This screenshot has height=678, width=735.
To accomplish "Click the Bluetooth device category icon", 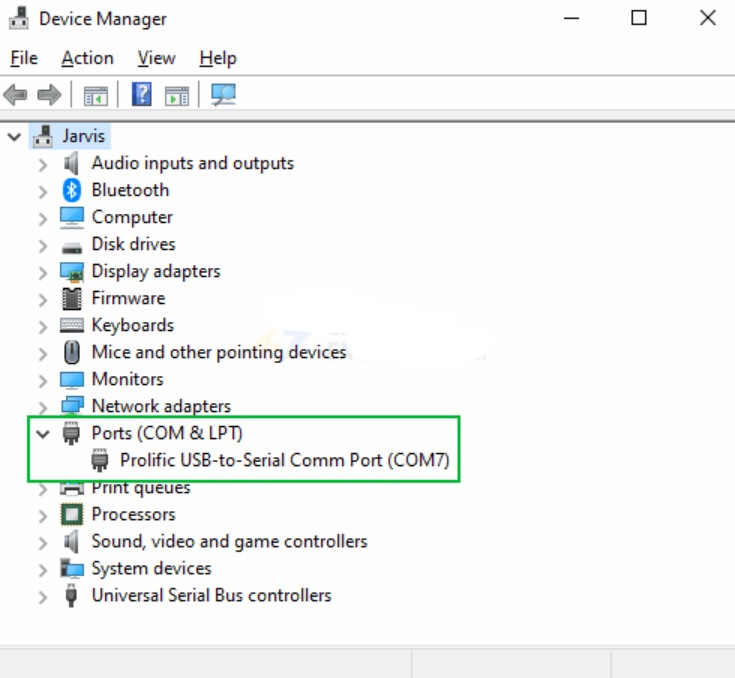I will pos(71,190).
